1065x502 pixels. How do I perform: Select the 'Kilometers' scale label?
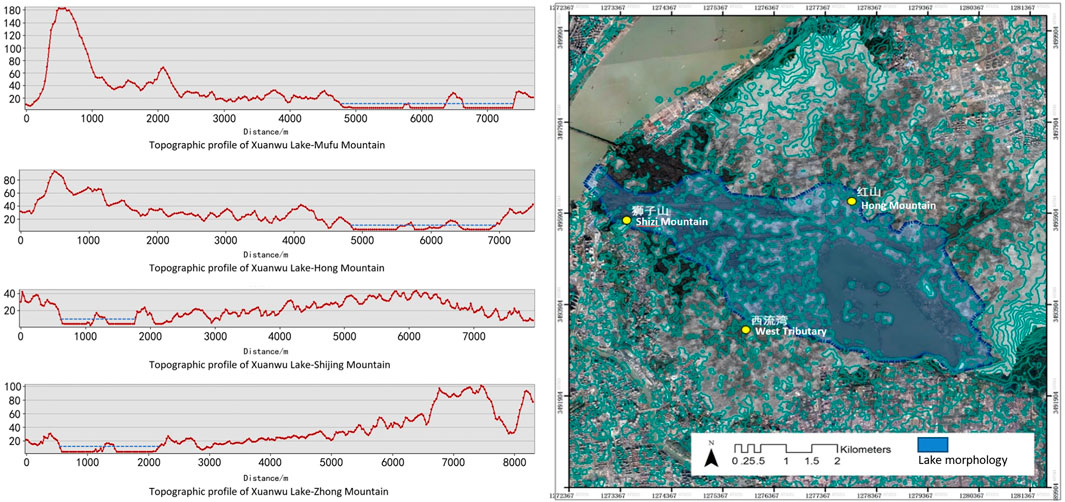[x=863, y=449]
